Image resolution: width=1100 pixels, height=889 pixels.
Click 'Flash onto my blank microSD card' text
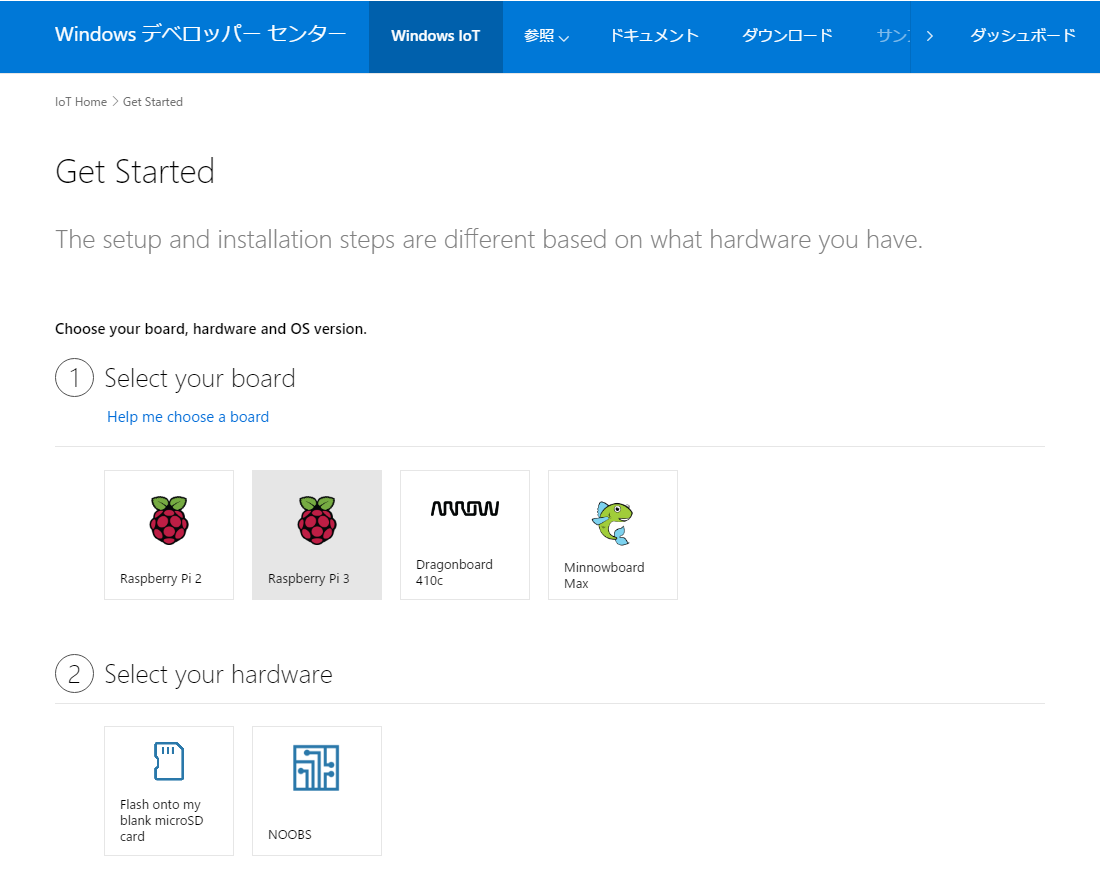161,820
